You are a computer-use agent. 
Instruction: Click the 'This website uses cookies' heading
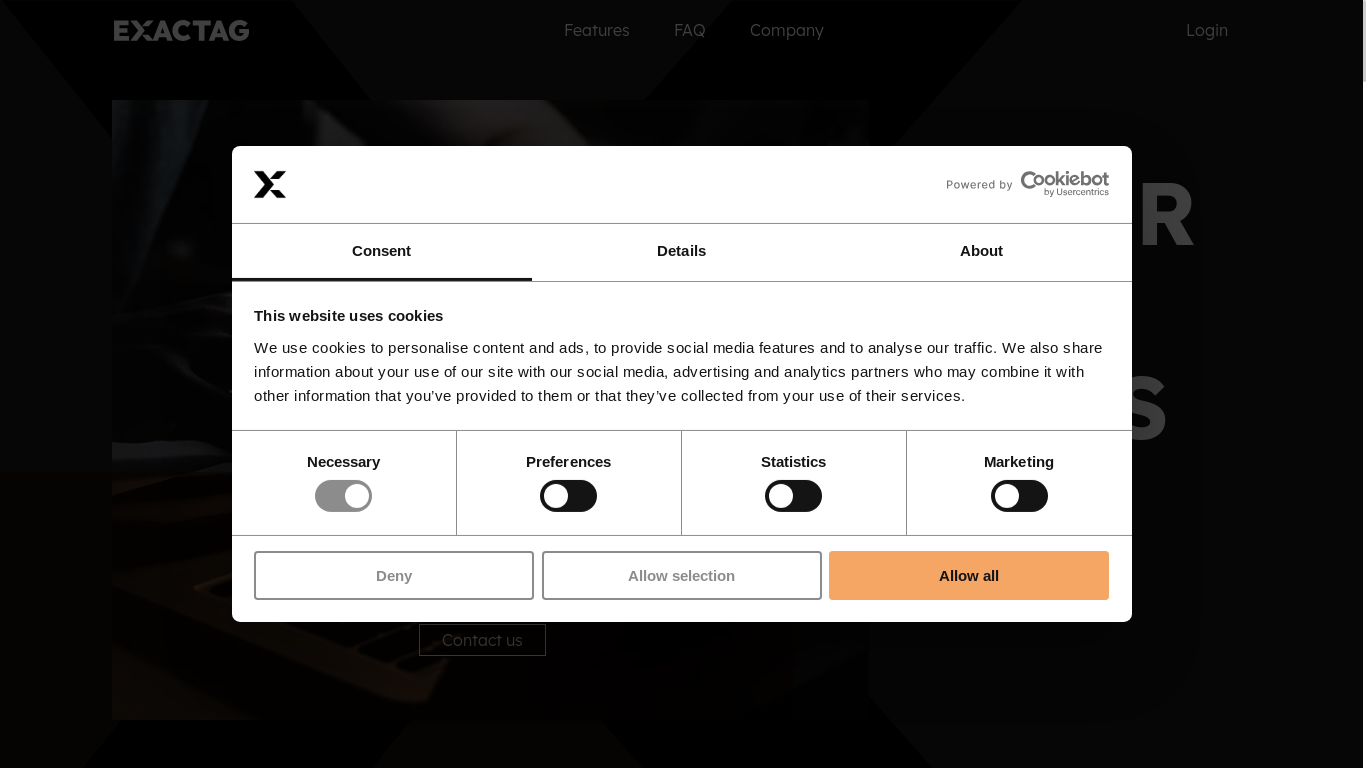[348, 316]
